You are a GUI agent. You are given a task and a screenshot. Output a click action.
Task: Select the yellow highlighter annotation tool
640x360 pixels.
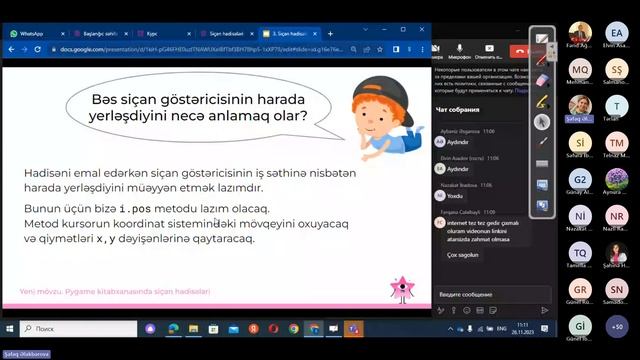click(542, 101)
